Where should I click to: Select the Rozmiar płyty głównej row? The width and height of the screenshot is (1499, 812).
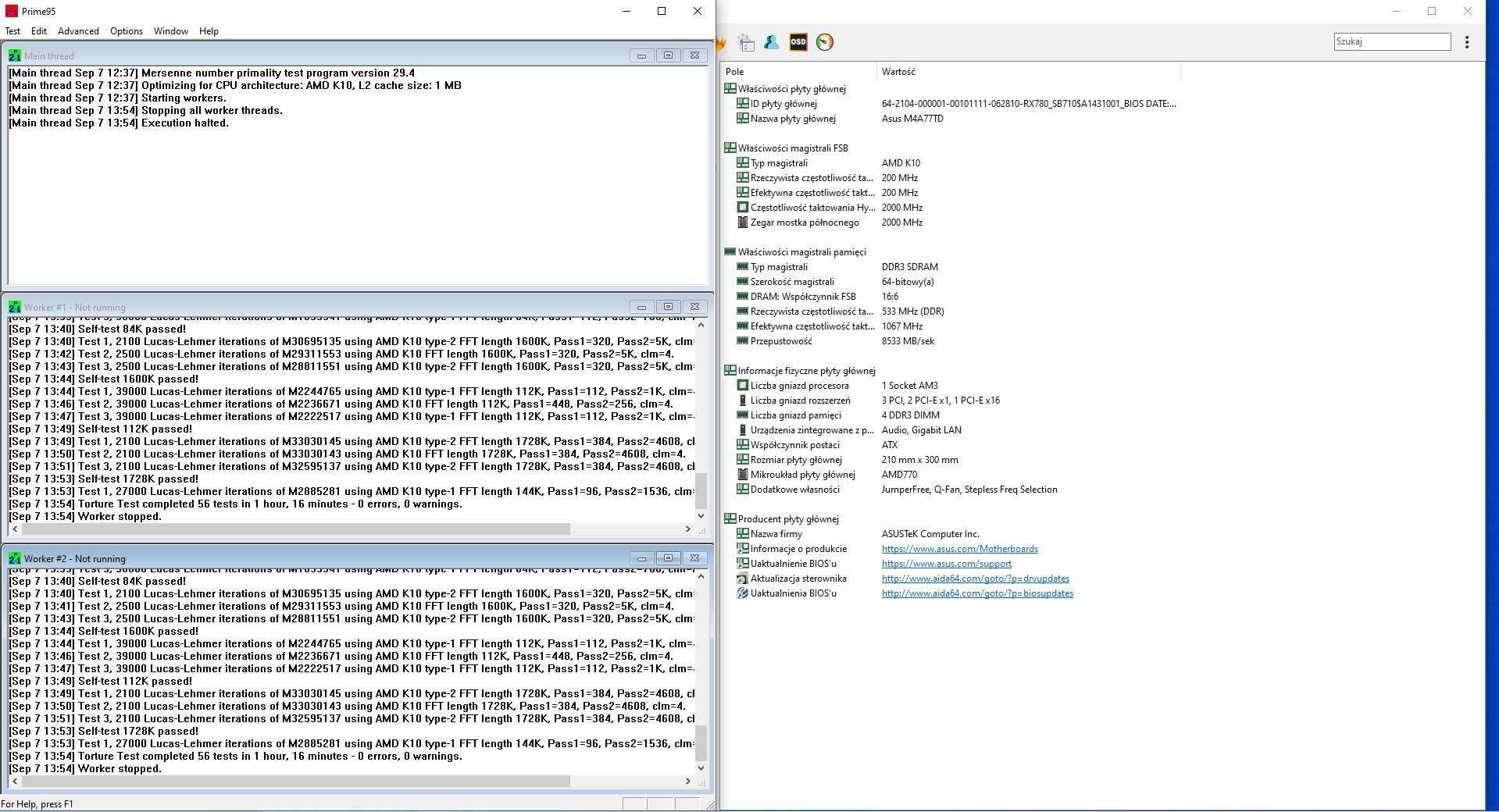pyautogui.click(x=949, y=460)
